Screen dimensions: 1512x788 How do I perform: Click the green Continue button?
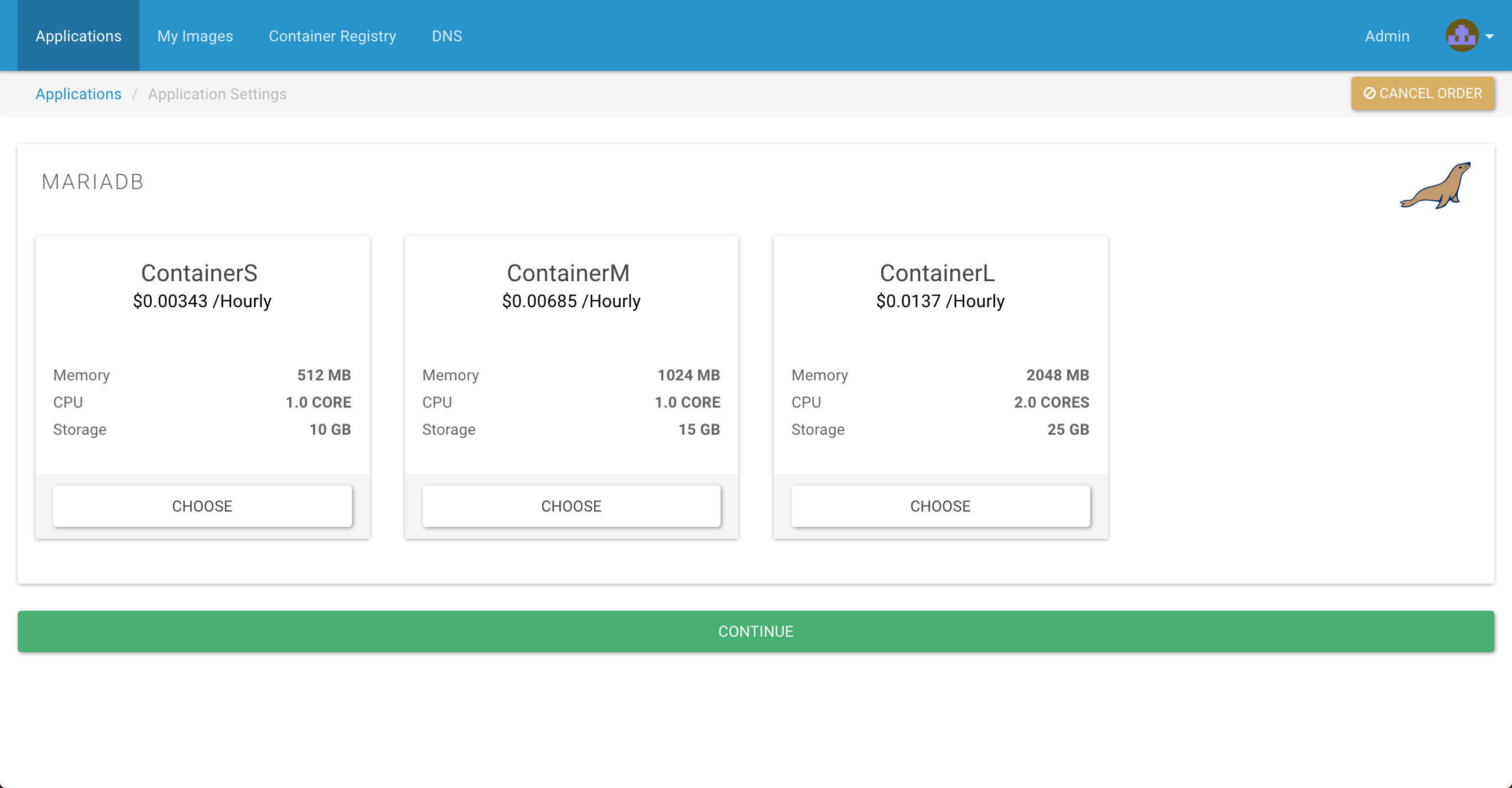tap(756, 631)
